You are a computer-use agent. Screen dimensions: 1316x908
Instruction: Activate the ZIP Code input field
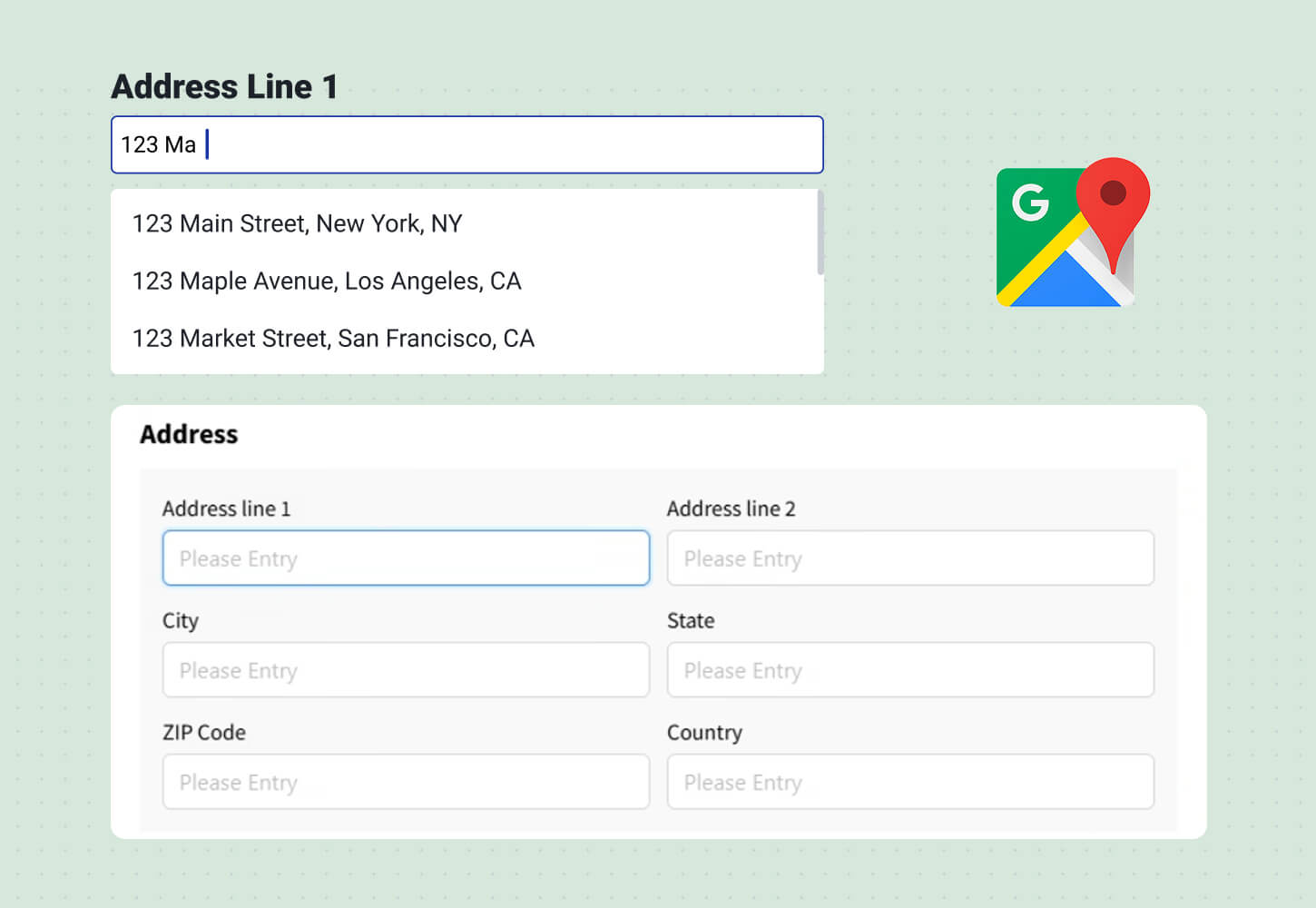[x=406, y=782]
